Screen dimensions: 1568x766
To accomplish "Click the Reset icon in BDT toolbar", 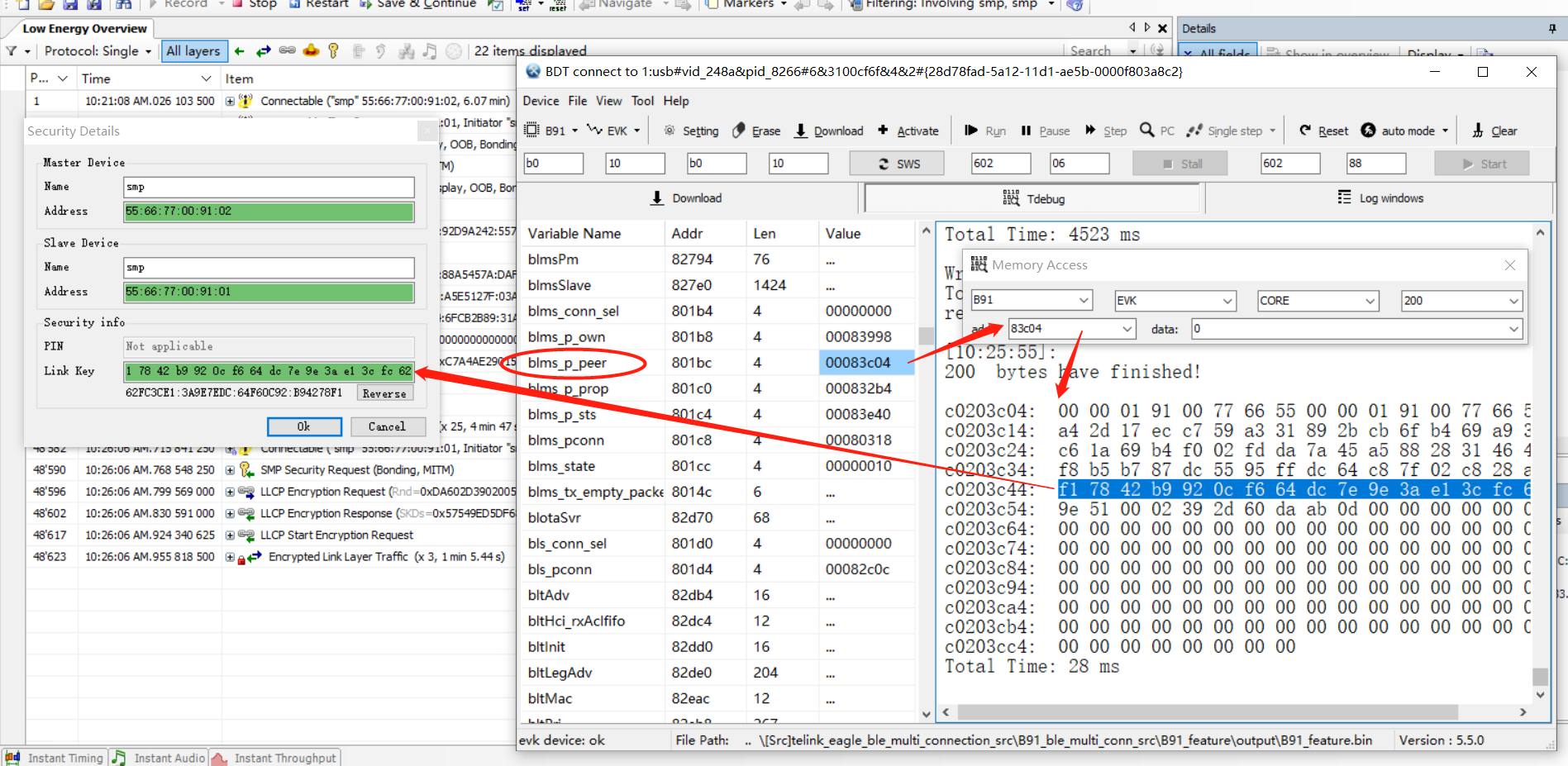I will 1305,130.
